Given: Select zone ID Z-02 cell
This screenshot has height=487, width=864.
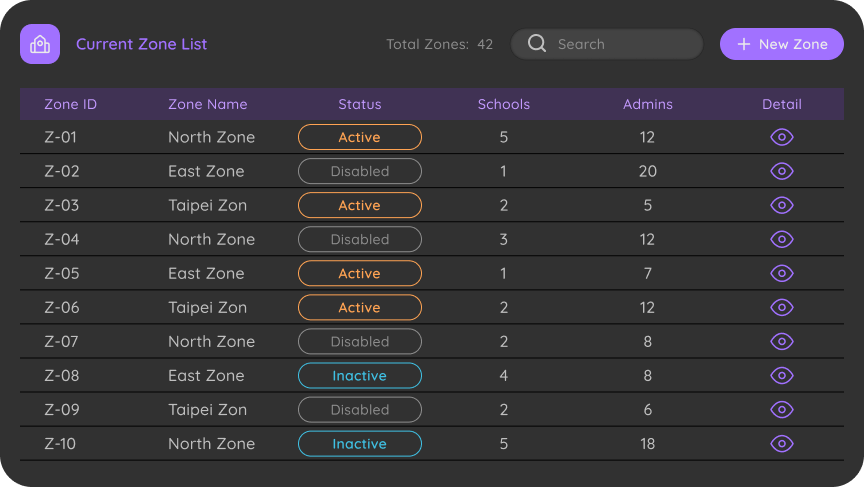Looking at the screenshot, I should (x=62, y=171).
